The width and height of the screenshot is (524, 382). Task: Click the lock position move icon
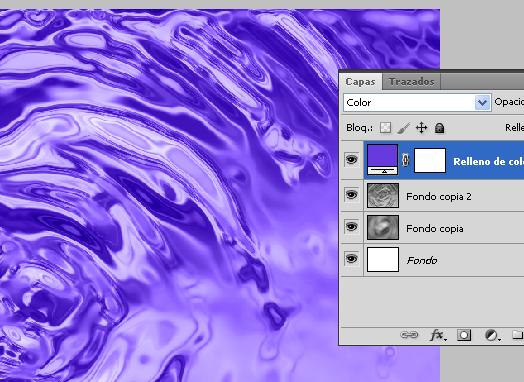click(x=421, y=128)
